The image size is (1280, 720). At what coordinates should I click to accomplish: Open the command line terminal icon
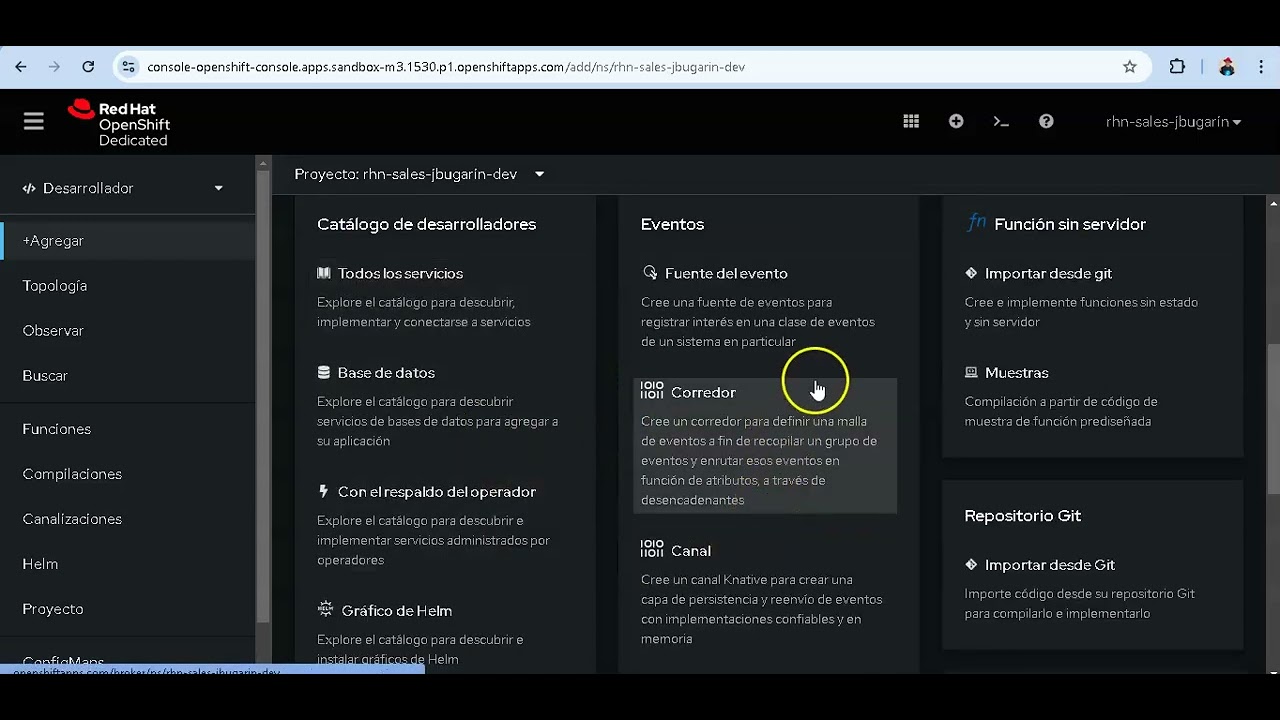point(1001,121)
